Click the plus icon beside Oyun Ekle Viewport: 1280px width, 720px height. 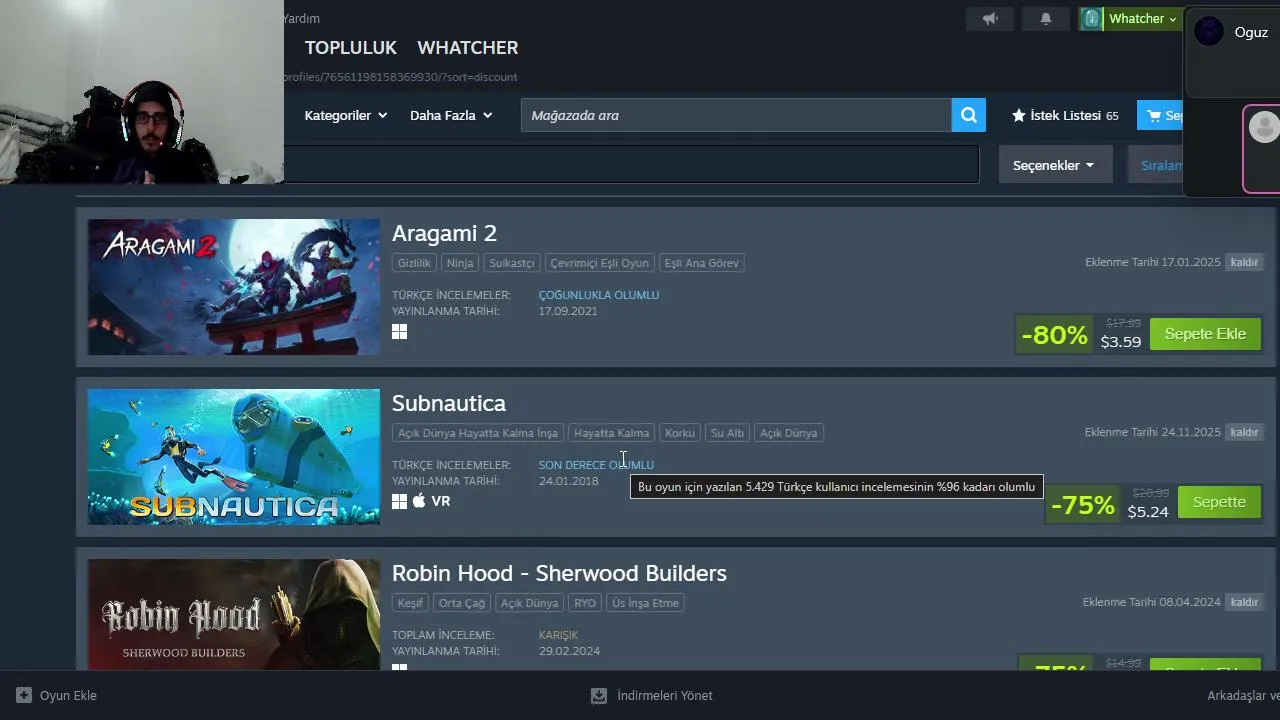pyautogui.click(x=24, y=695)
